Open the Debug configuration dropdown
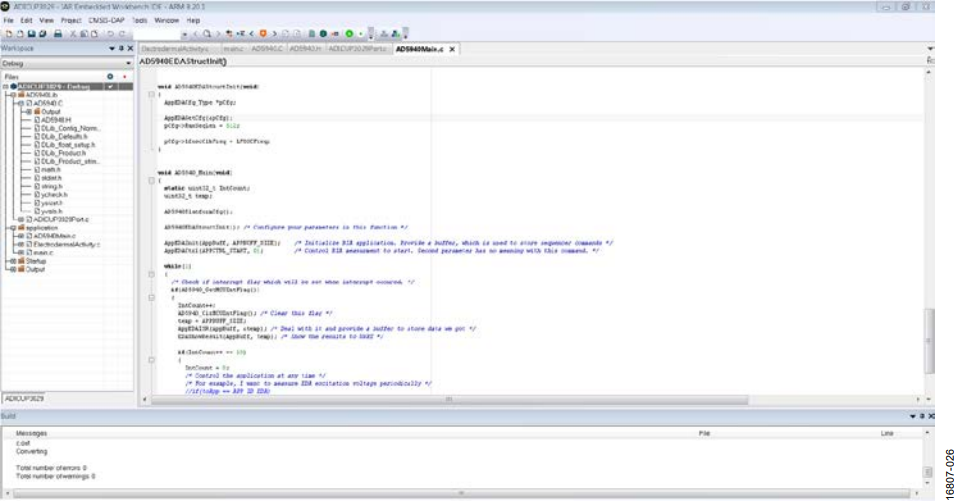954x501 pixels. tap(67, 63)
